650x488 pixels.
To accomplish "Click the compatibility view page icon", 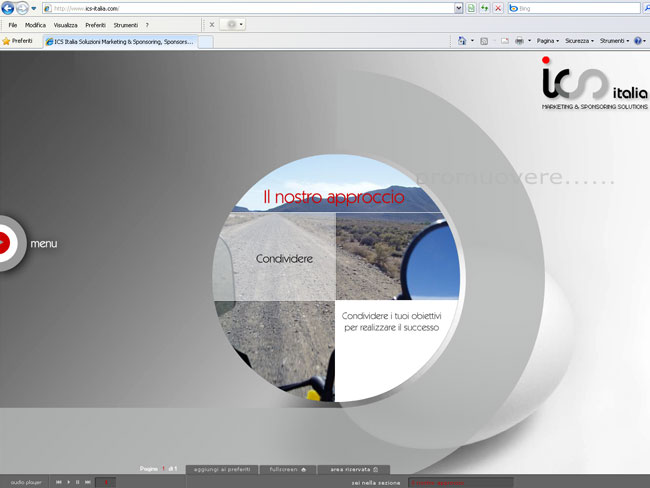I will click(471, 8).
